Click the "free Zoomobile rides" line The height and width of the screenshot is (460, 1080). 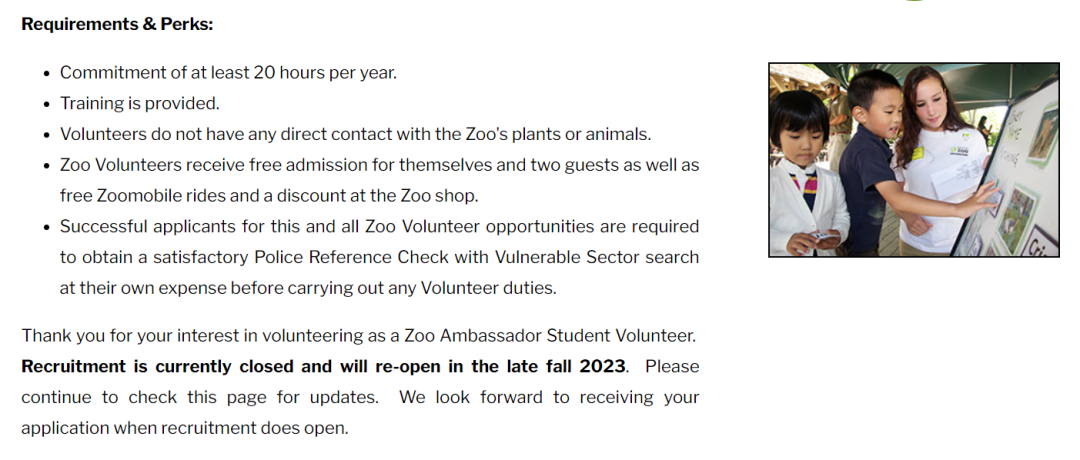269,196
